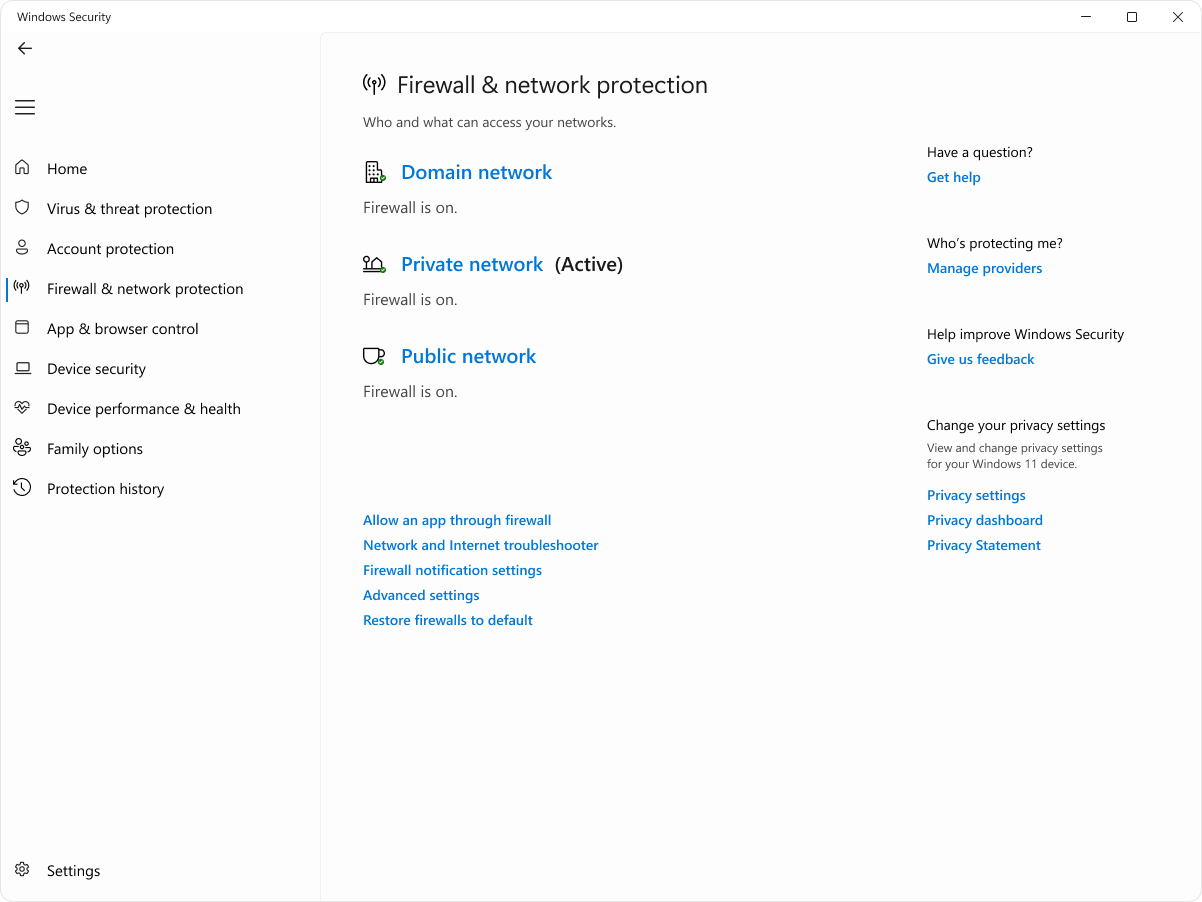Open Private network settings
The height and width of the screenshot is (902, 1202).
pyautogui.click(x=471, y=264)
